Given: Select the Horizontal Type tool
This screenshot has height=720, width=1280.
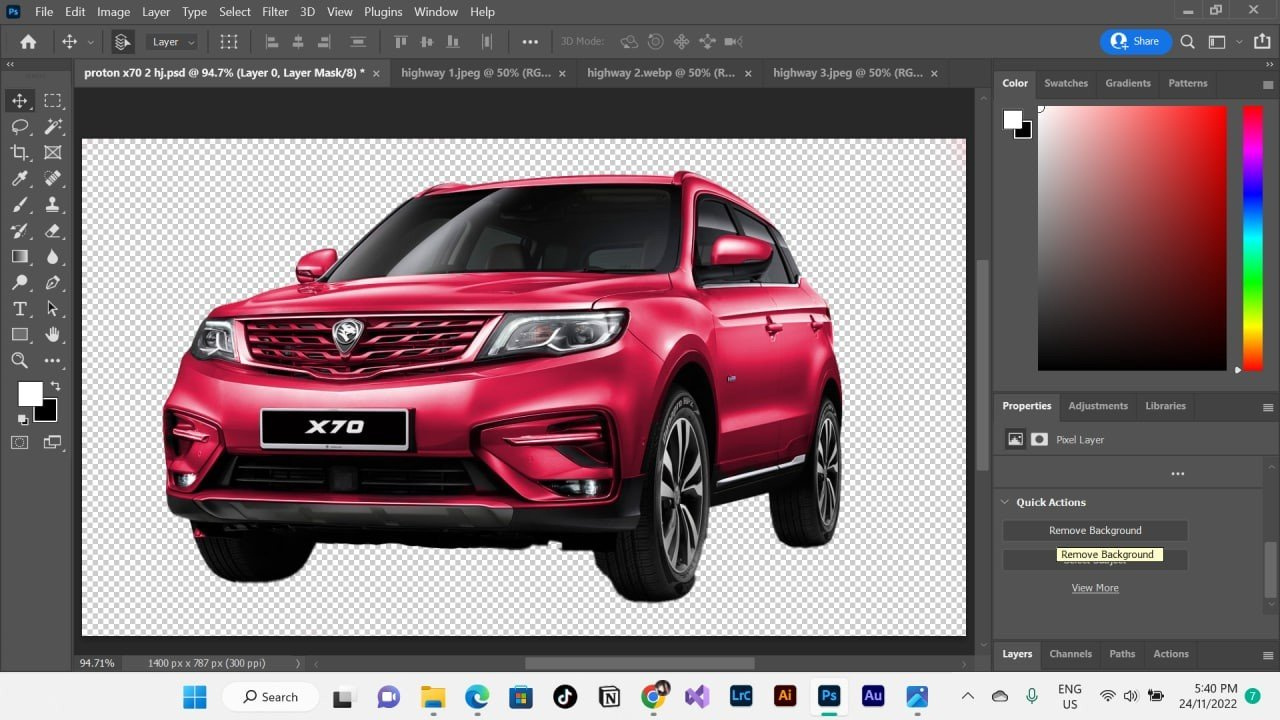Looking at the screenshot, I should pyautogui.click(x=20, y=309).
